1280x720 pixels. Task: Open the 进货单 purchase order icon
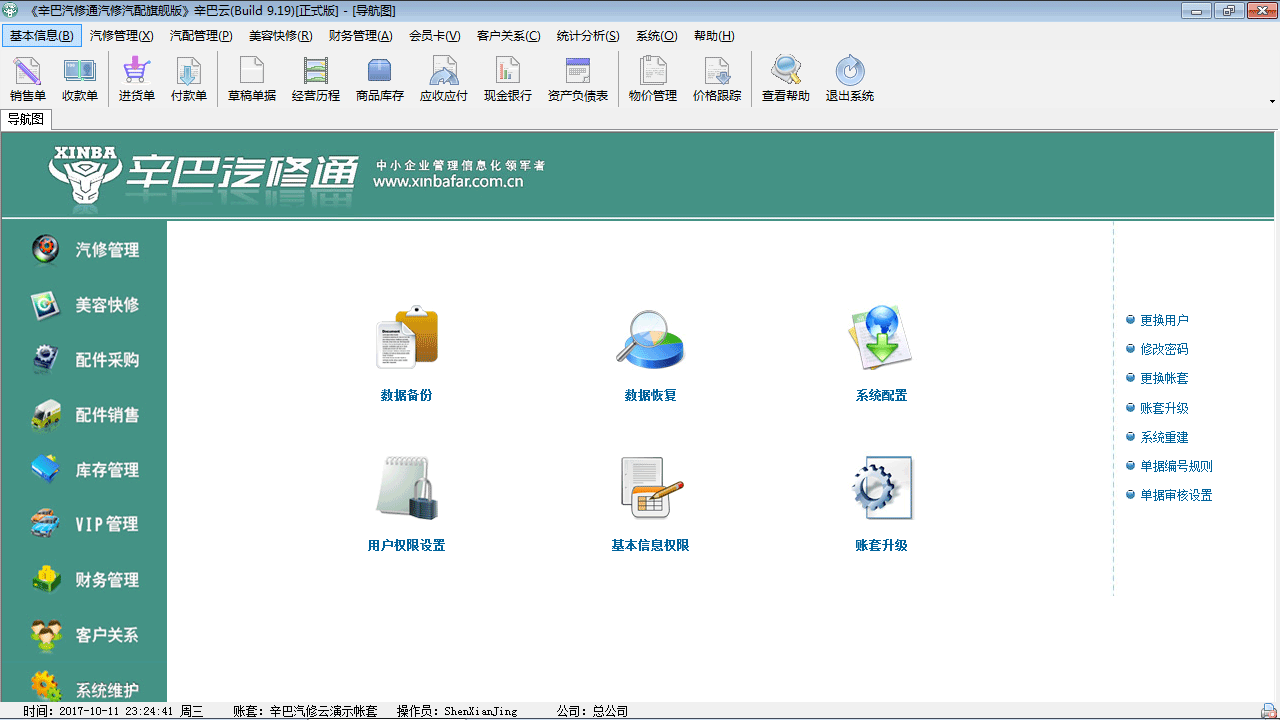[137, 79]
